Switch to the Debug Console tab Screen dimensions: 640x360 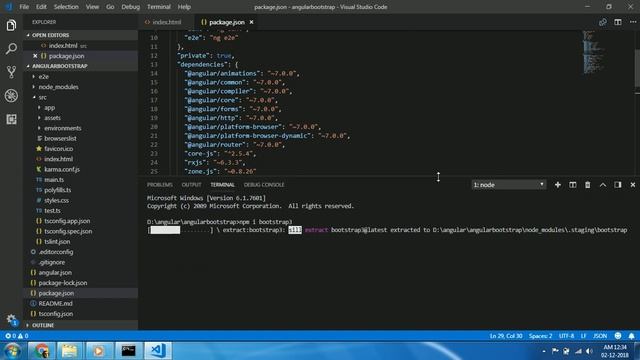[x=264, y=185]
